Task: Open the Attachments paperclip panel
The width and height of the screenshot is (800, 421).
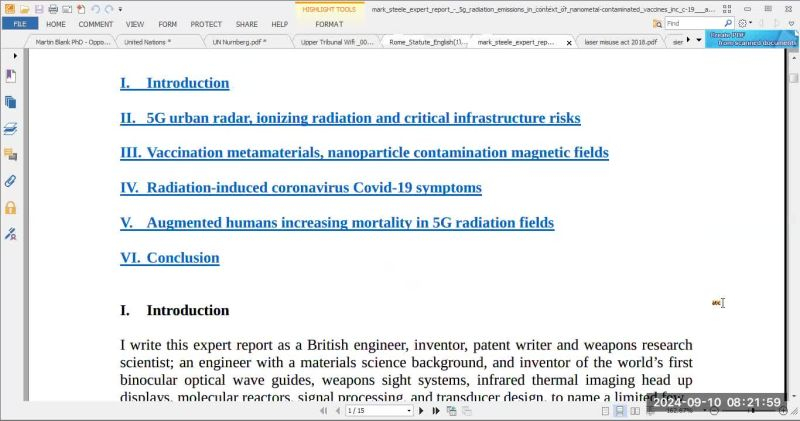Action: click(11, 181)
